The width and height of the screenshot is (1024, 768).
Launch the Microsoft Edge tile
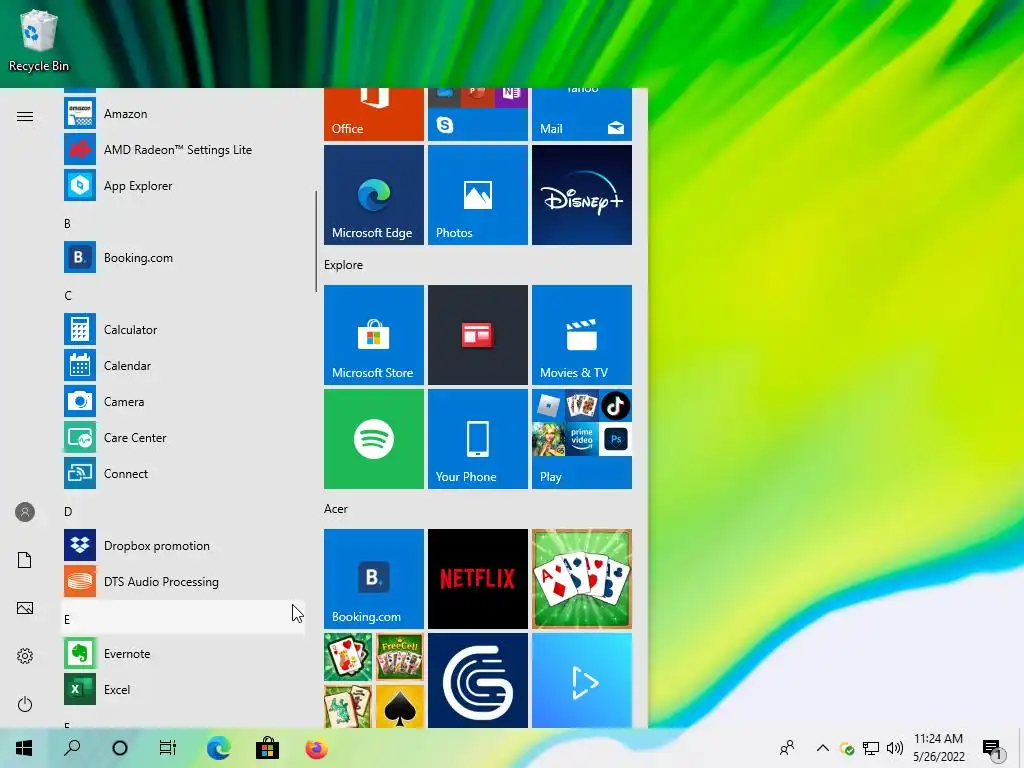pyautogui.click(x=374, y=195)
